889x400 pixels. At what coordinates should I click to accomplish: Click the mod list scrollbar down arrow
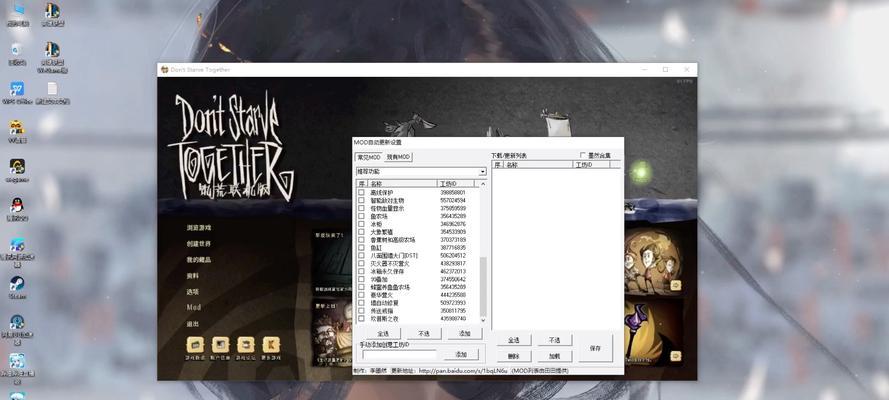(x=483, y=320)
